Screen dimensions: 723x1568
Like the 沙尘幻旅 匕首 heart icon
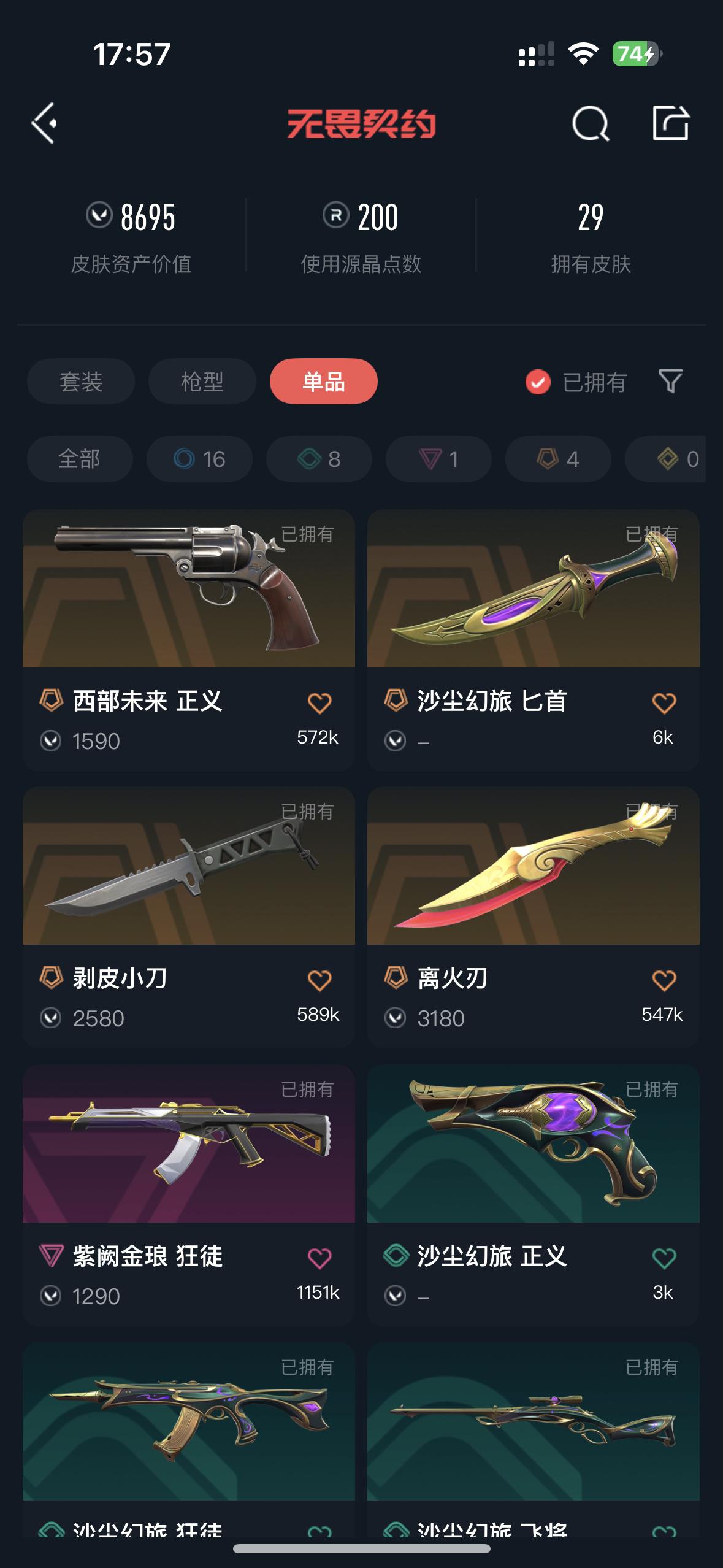point(664,703)
